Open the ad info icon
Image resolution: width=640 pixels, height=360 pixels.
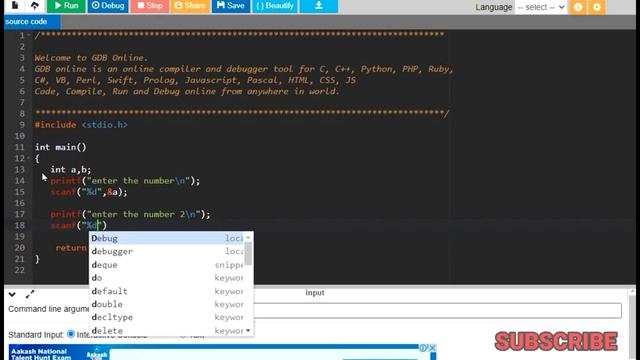(423, 348)
